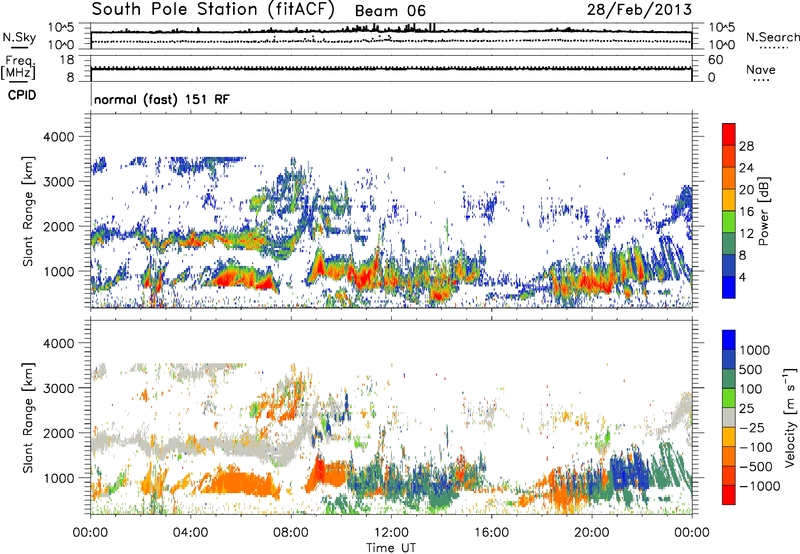This screenshot has height=554, width=800.
Task: Click the 'Velocity [m s-1]' color bar title
Action: 790,417
